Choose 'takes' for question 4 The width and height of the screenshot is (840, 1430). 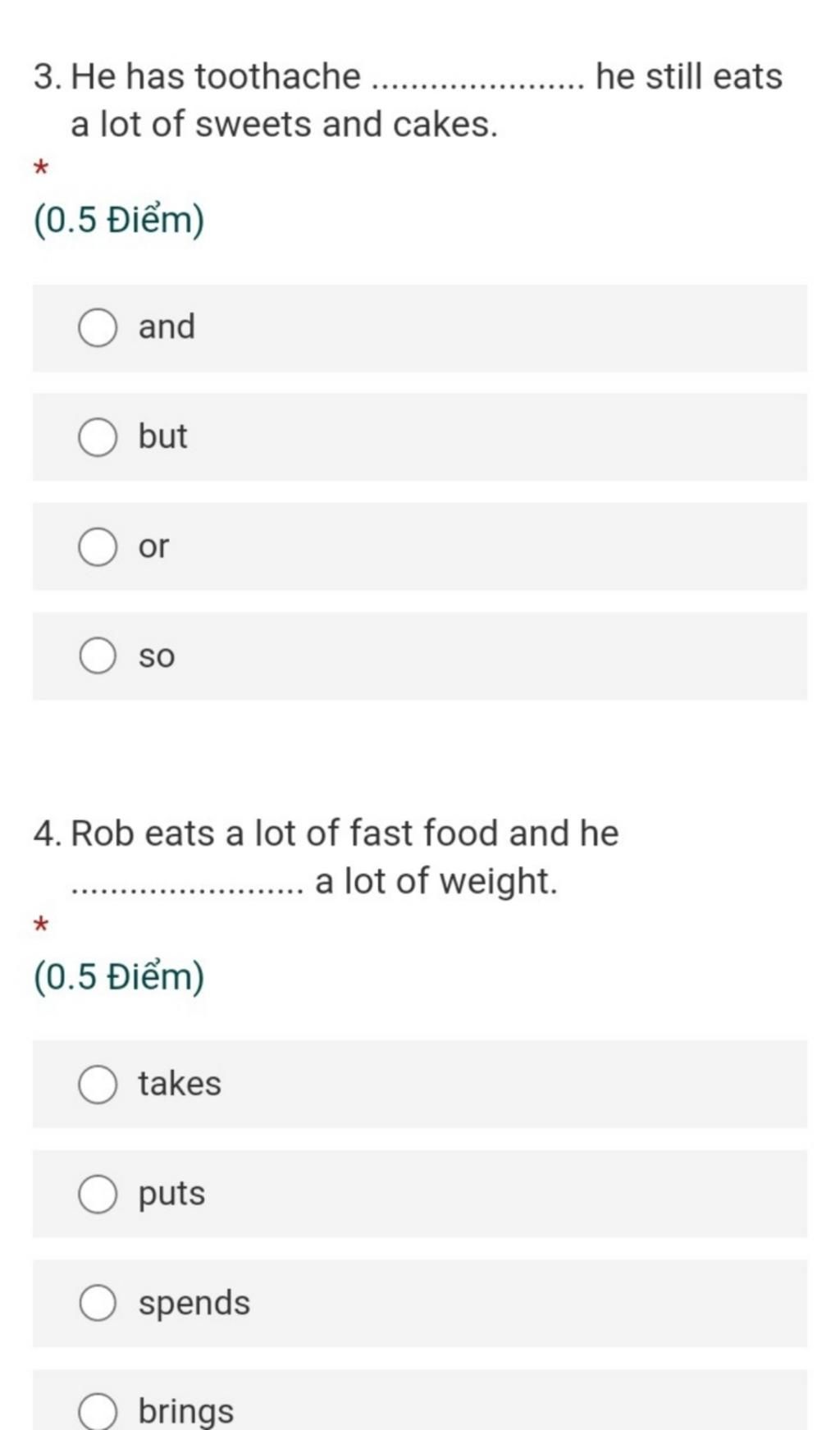click(x=98, y=1085)
